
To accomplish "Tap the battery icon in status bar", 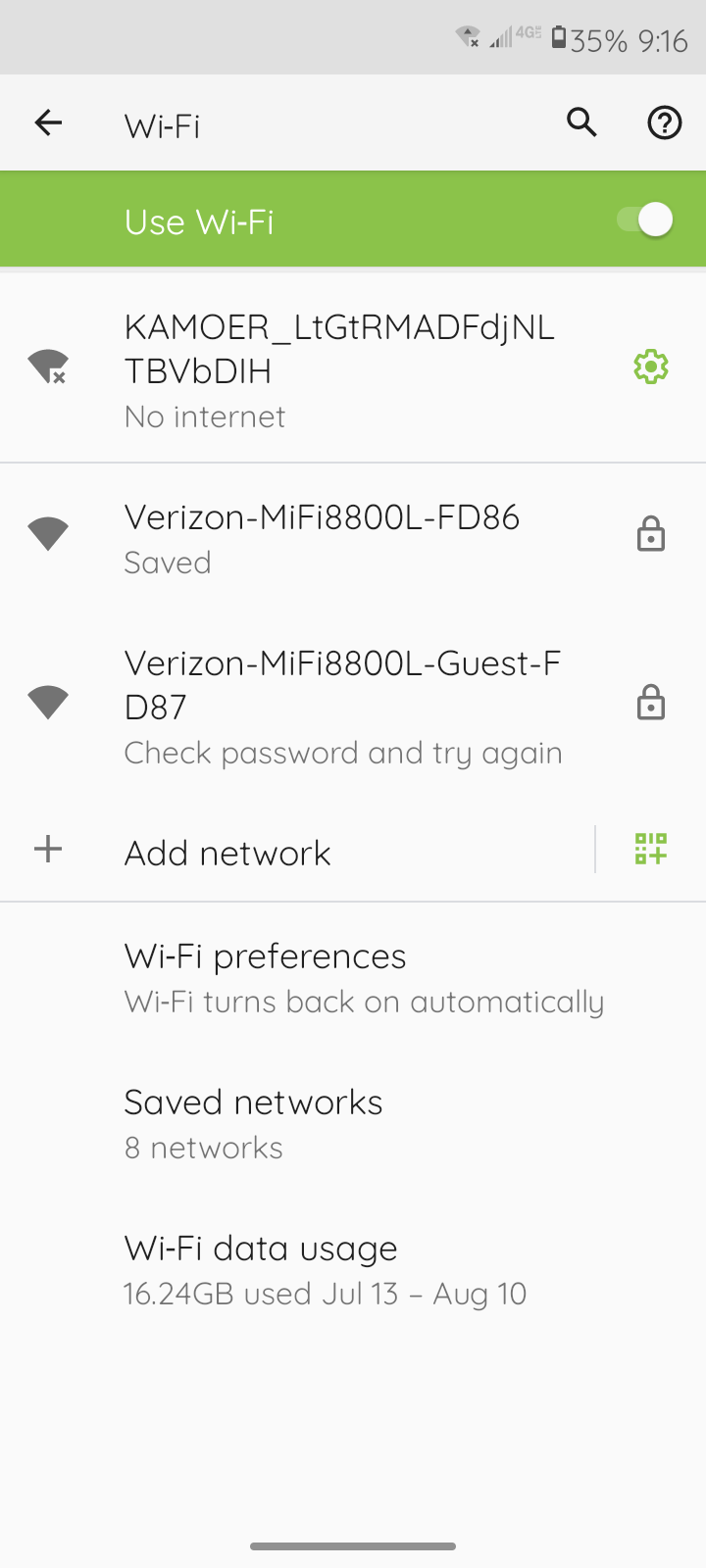I will [559, 38].
